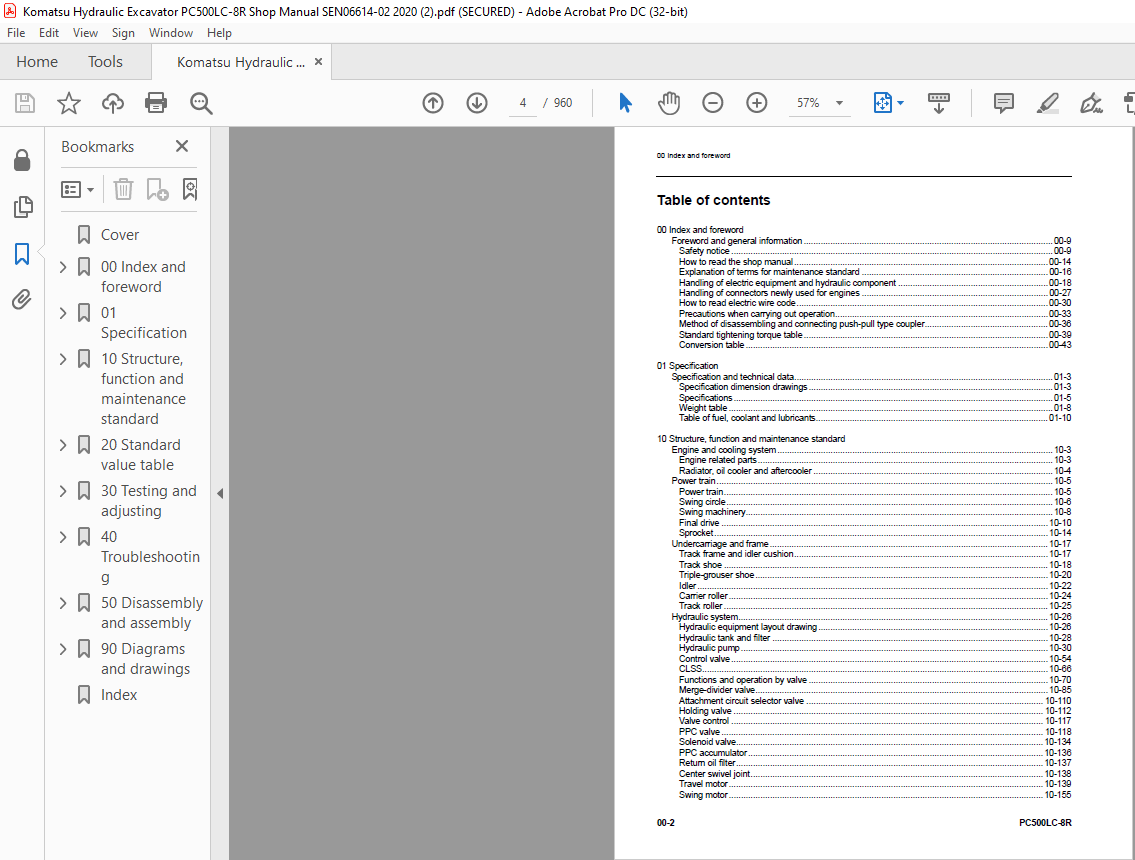This screenshot has height=860, width=1135.
Task: Open the Sign menu
Action: [x=123, y=33]
